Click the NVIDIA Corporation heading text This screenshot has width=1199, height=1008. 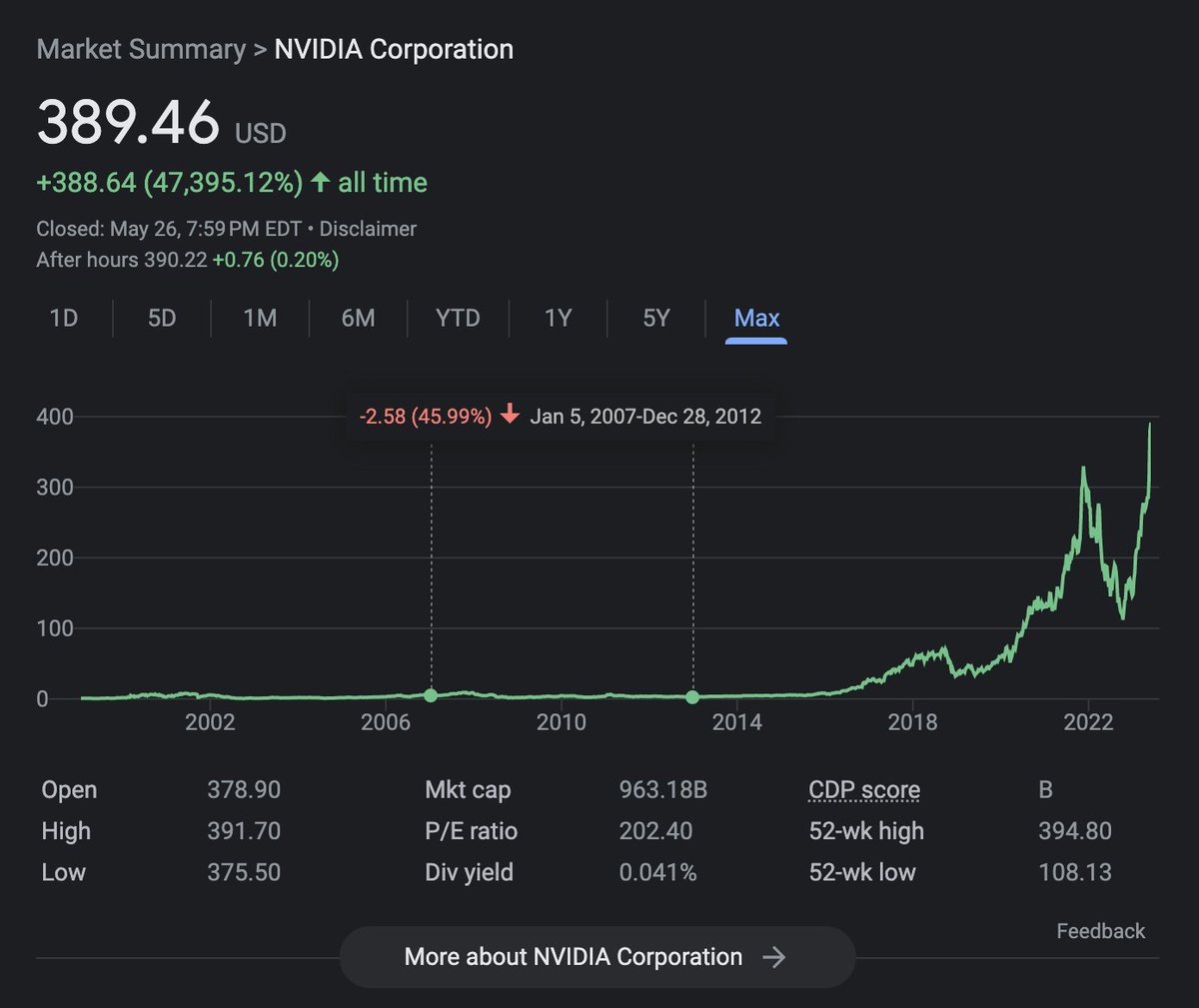[394, 49]
